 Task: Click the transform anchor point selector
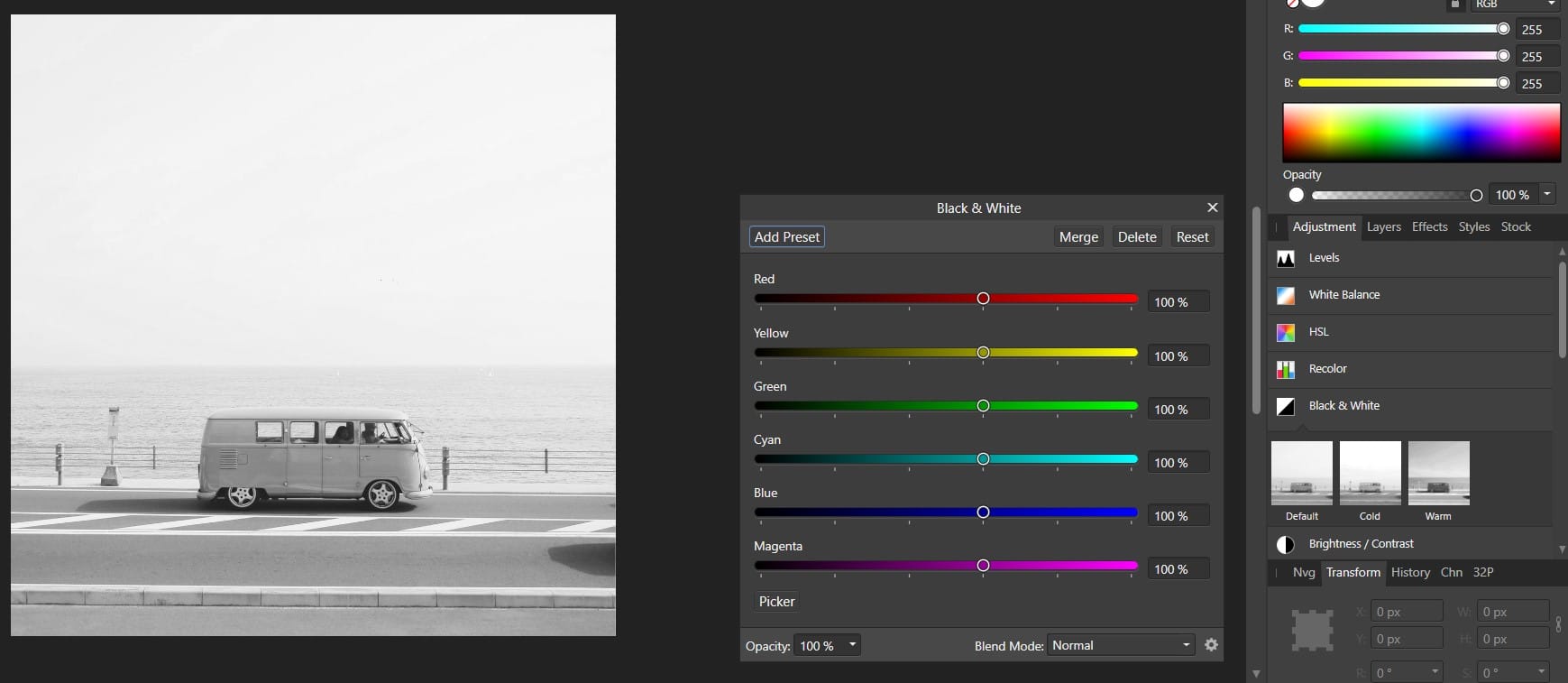(x=1312, y=630)
